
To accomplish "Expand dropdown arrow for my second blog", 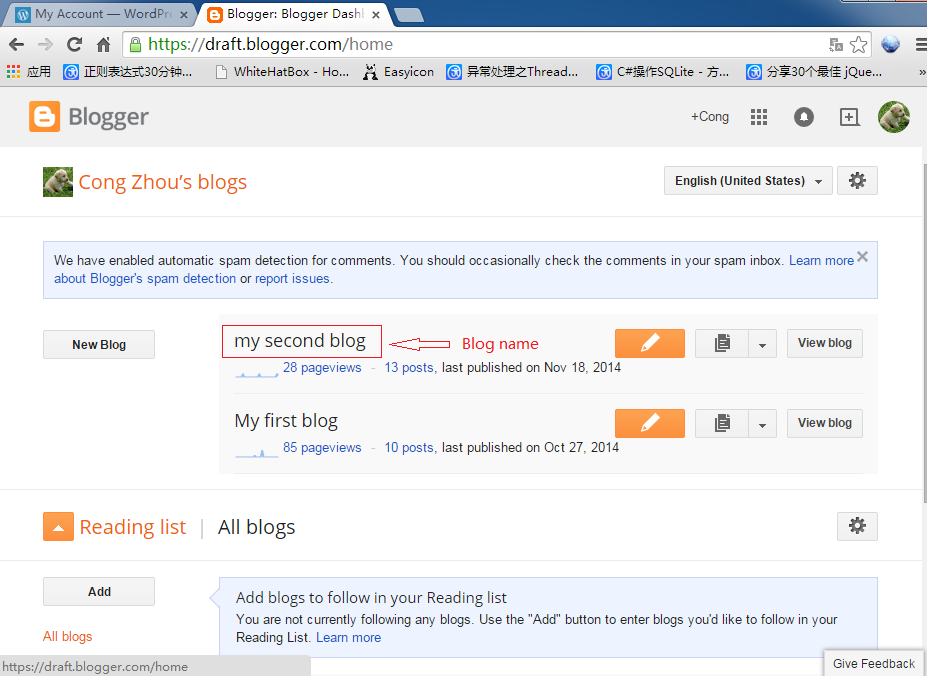I will tap(762, 344).
